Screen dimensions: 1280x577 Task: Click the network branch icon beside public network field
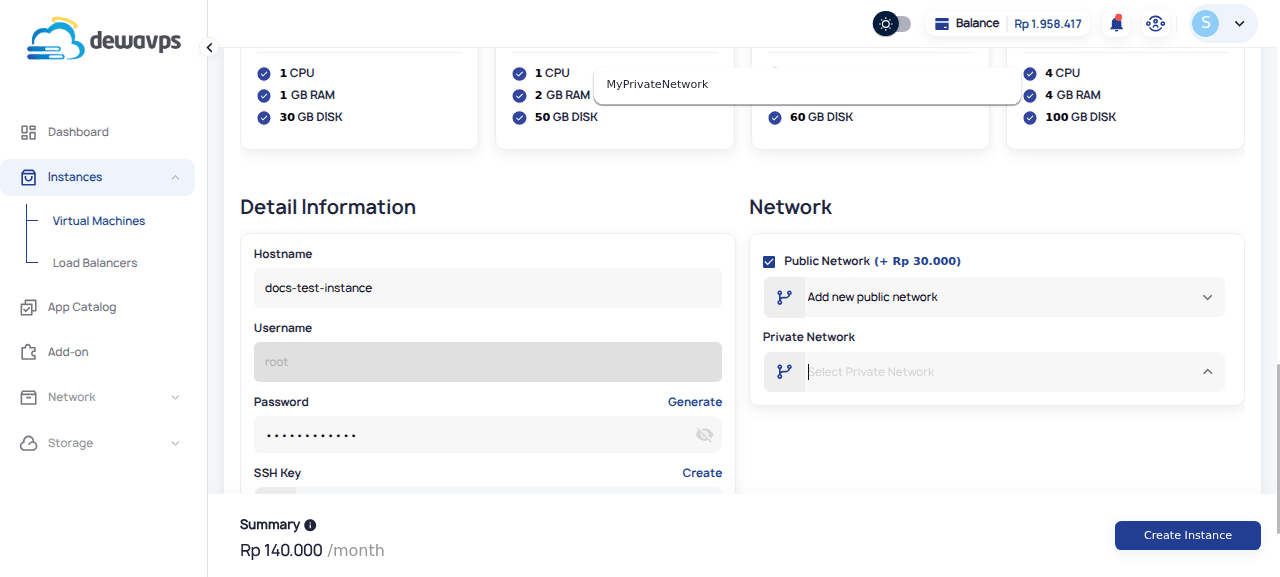(784, 296)
